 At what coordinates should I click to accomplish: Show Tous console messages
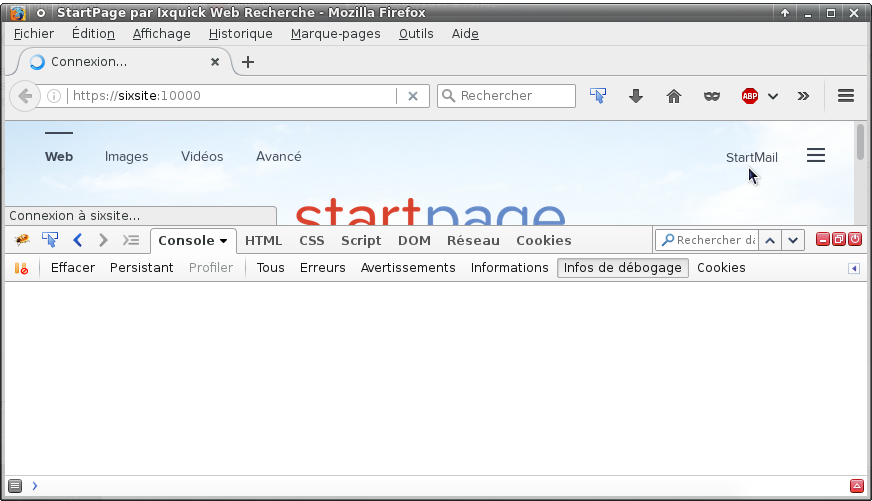(270, 267)
